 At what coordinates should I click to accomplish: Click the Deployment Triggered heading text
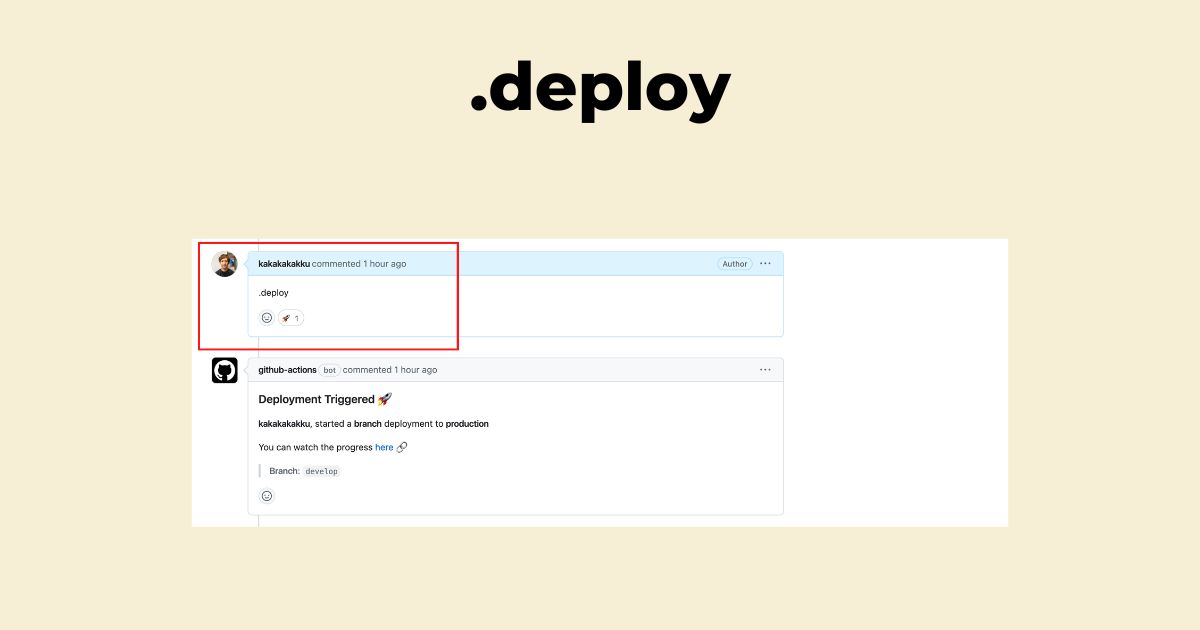[x=316, y=398]
